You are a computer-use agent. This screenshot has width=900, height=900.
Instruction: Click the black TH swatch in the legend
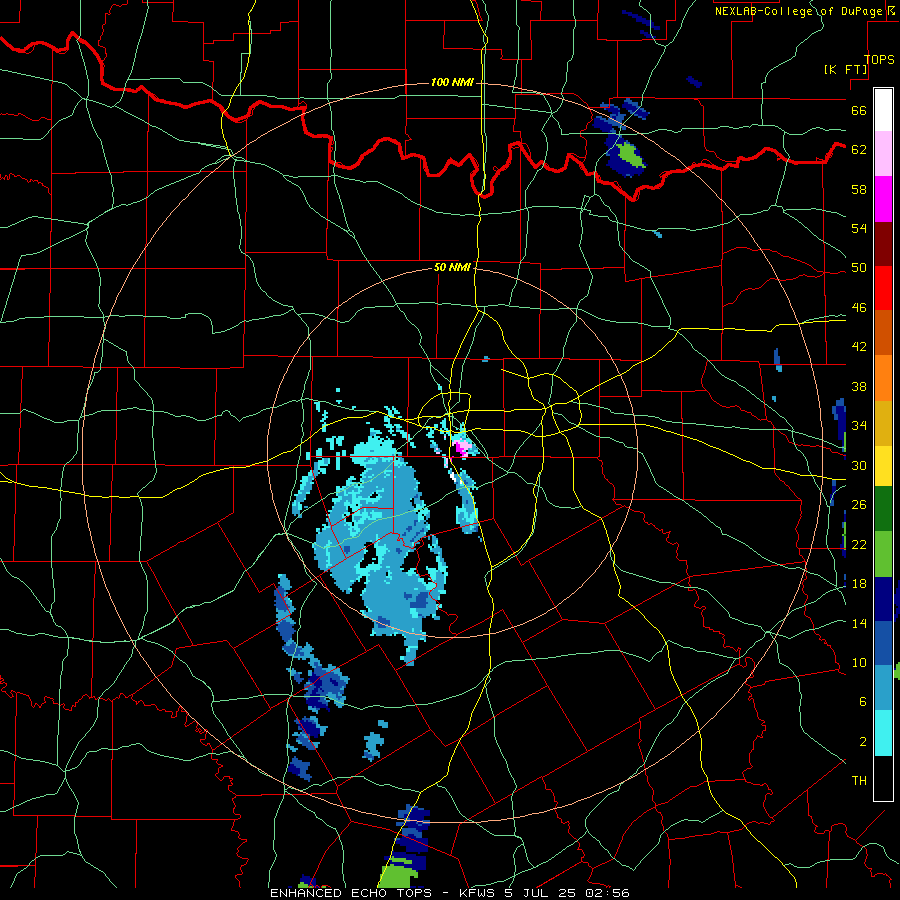(883, 778)
